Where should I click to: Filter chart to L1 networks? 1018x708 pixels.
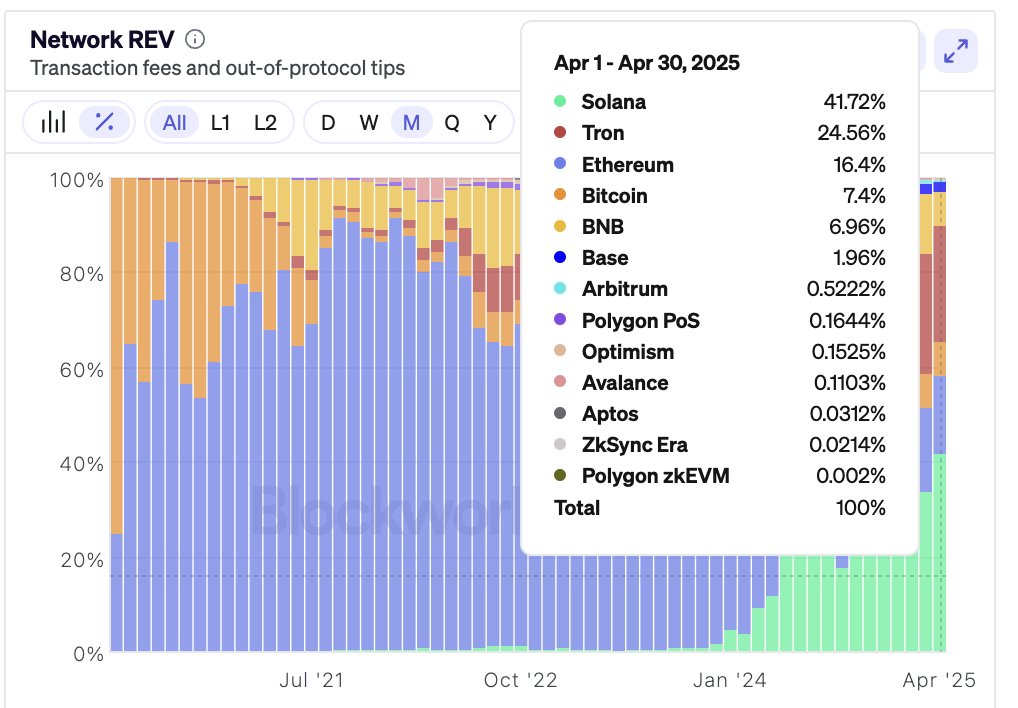(x=220, y=122)
